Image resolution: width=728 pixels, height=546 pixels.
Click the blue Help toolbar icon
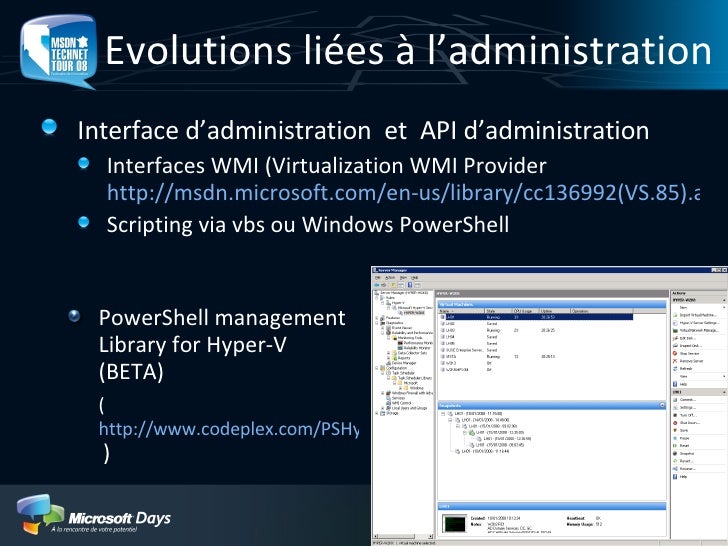pos(410,285)
